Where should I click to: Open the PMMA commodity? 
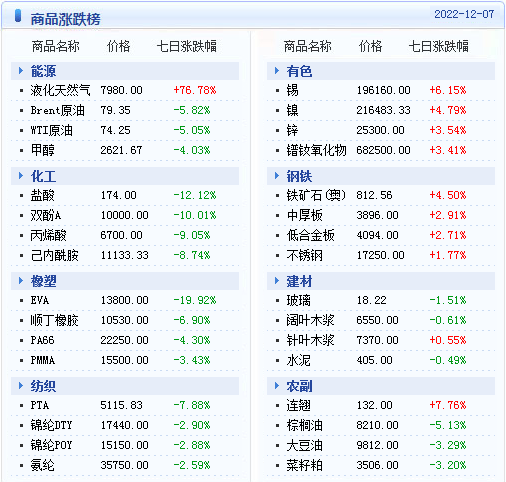point(43,360)
